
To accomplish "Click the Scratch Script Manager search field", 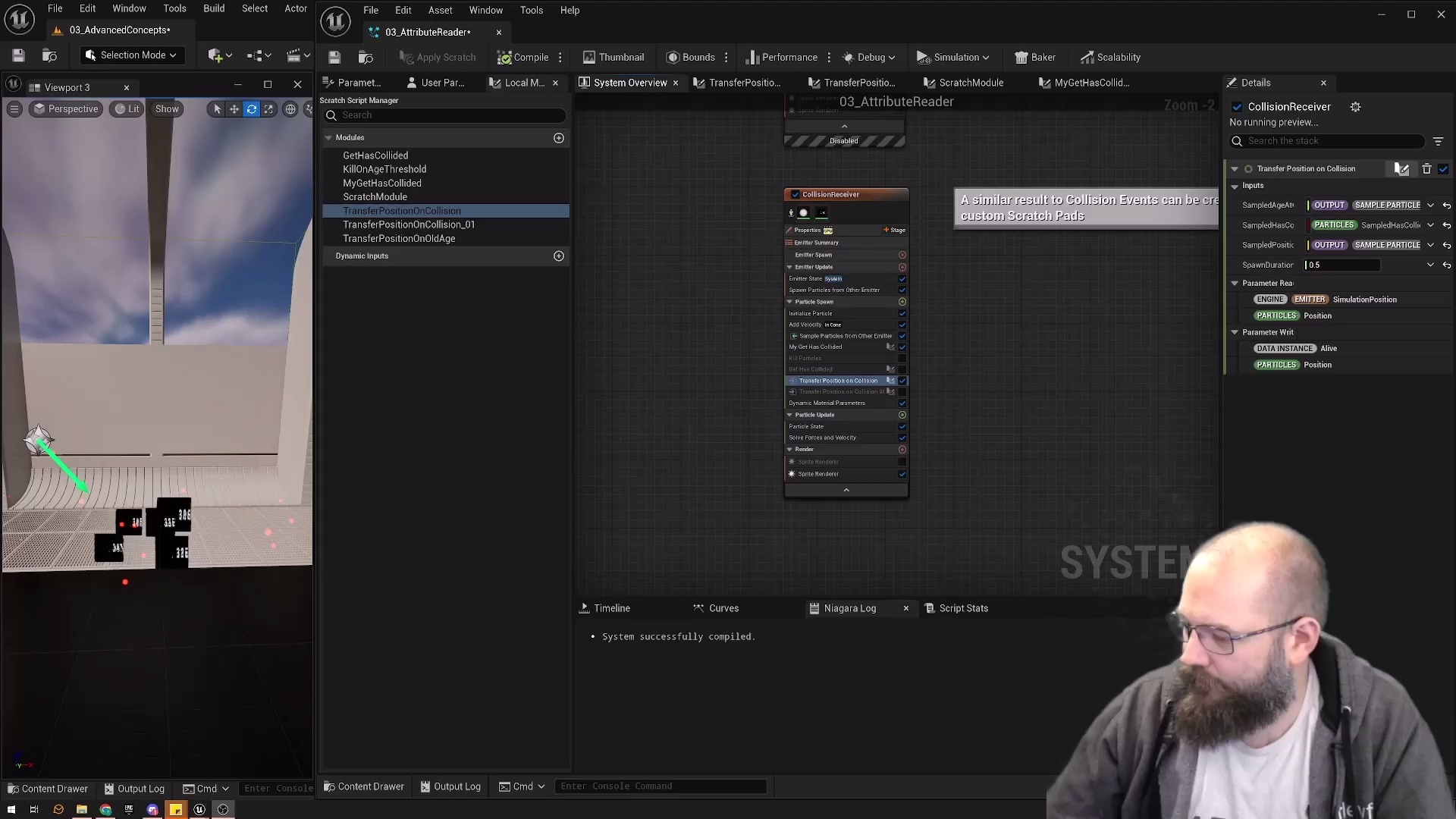I will click(x=447, y=115).
